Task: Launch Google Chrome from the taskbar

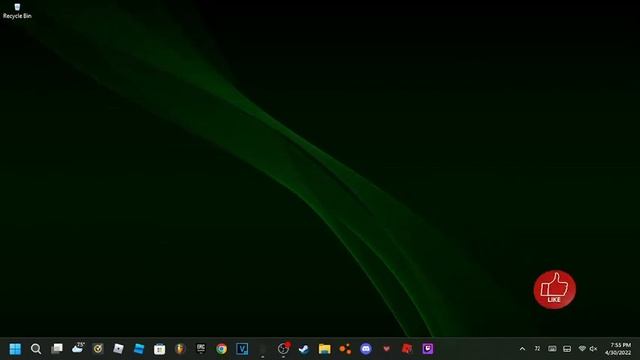Action: point(222,349)
